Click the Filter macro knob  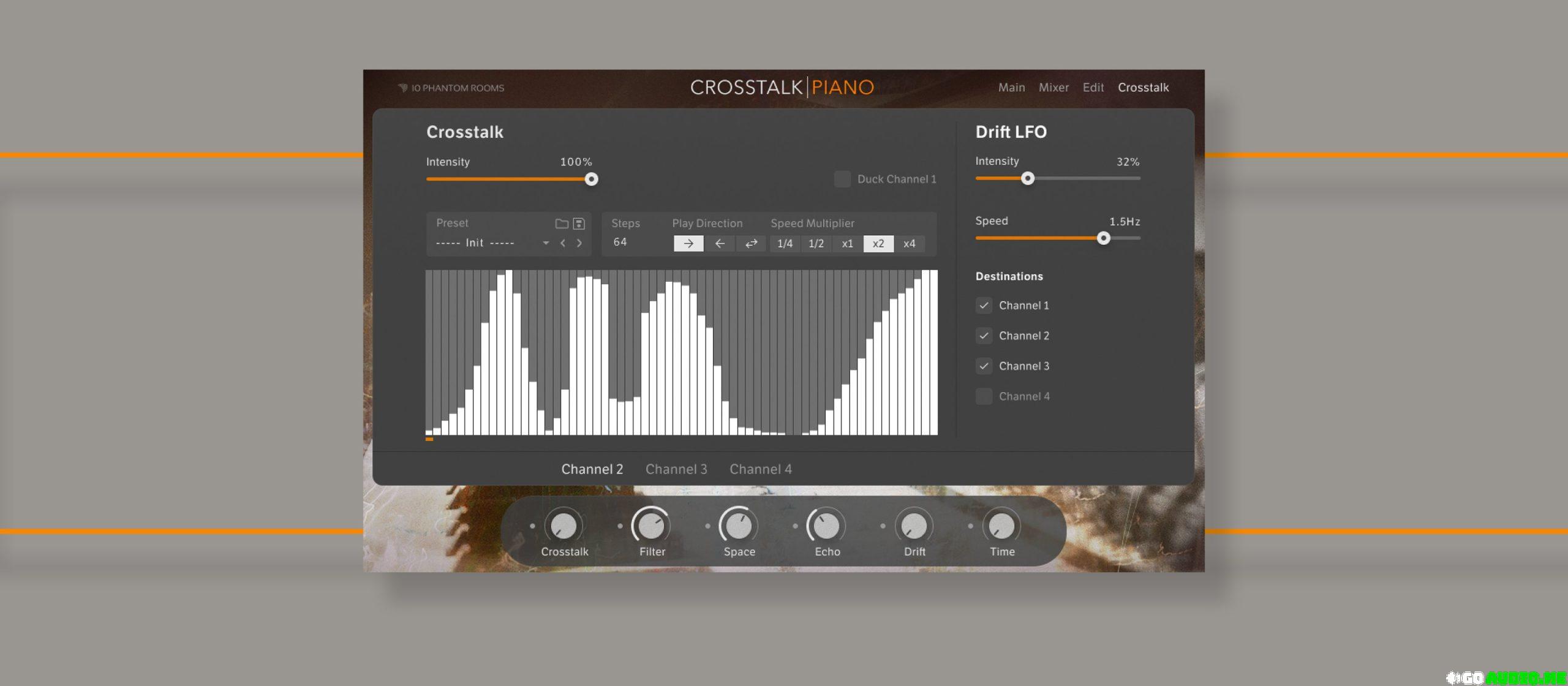[x=651, y=526]
